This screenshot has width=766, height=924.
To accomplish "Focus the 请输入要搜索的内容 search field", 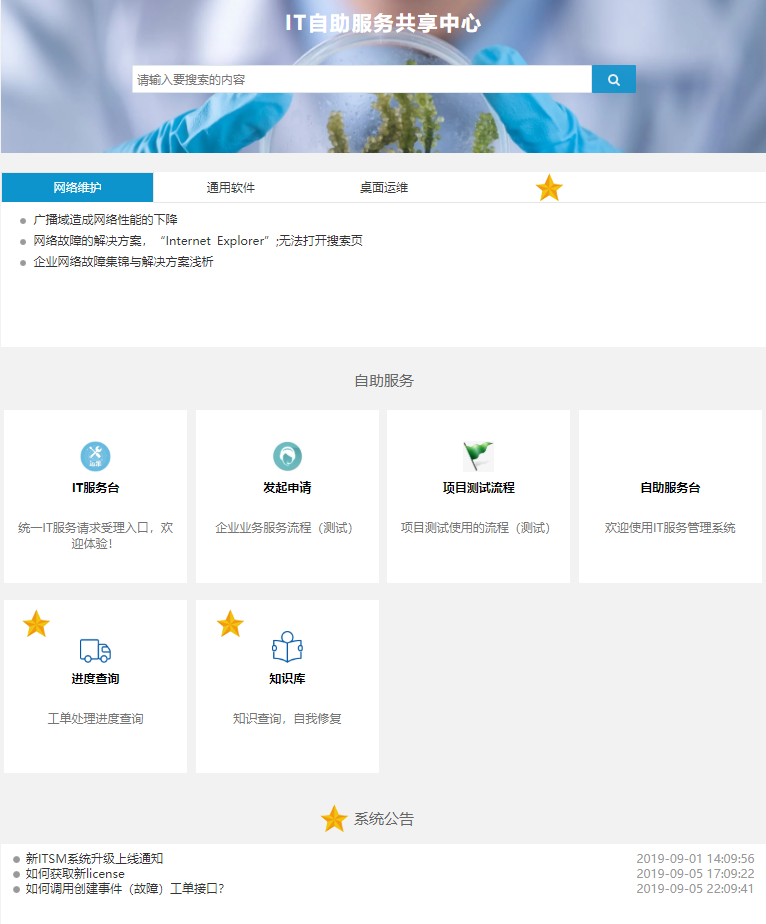I will coord(361,79).
